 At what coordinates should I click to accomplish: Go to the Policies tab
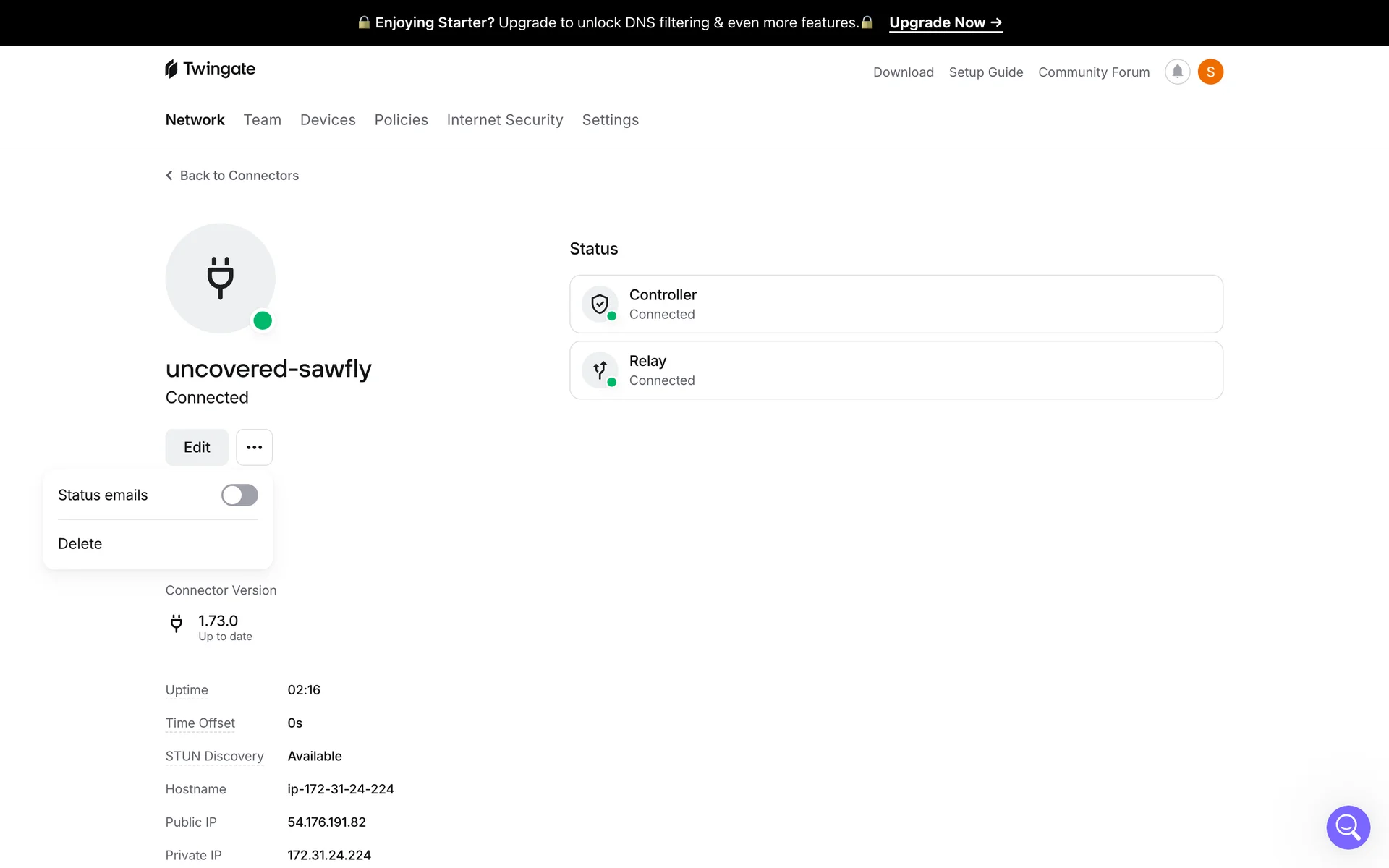pyautogui.click(x=401, y=120)
